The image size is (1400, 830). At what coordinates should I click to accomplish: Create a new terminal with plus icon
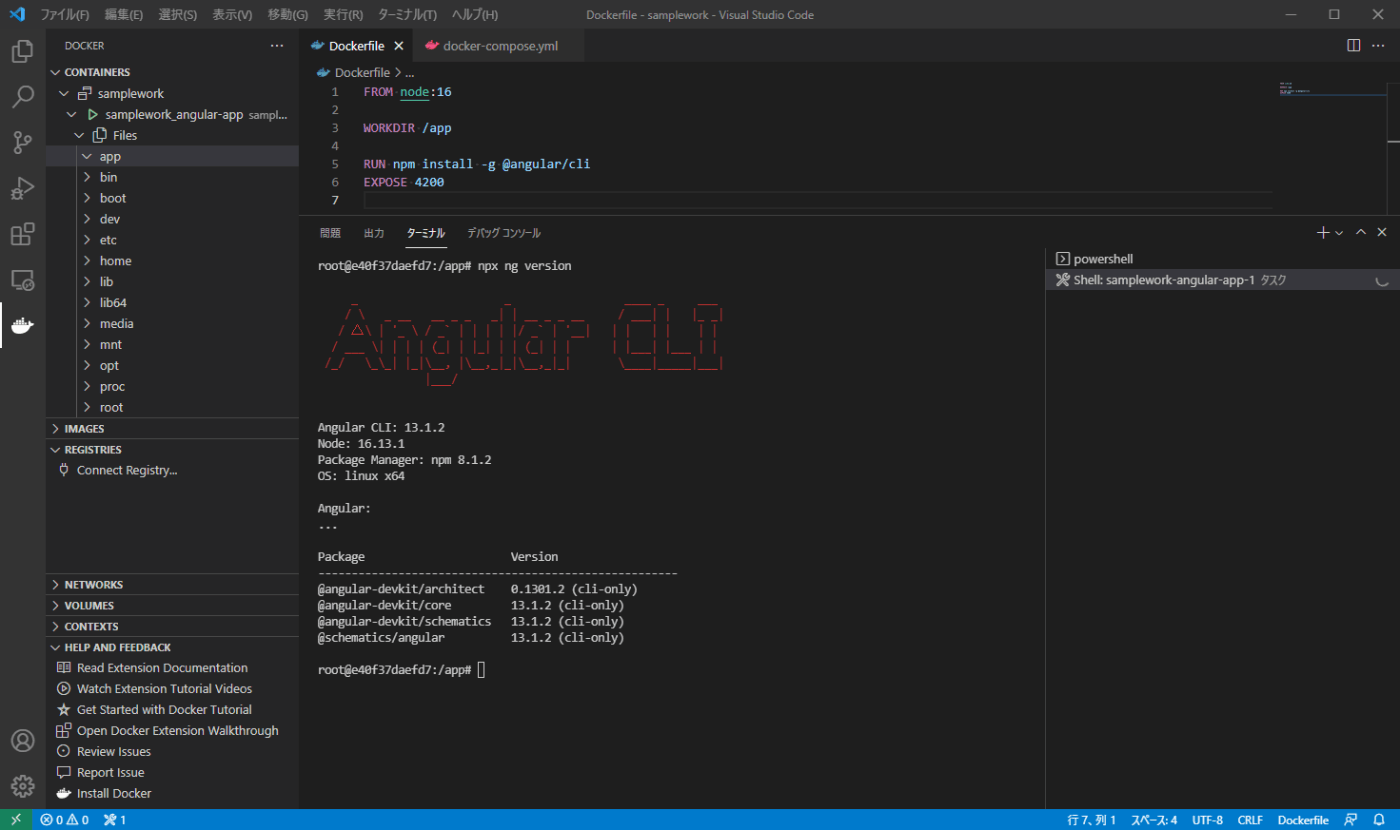[x=1323, y=232]
